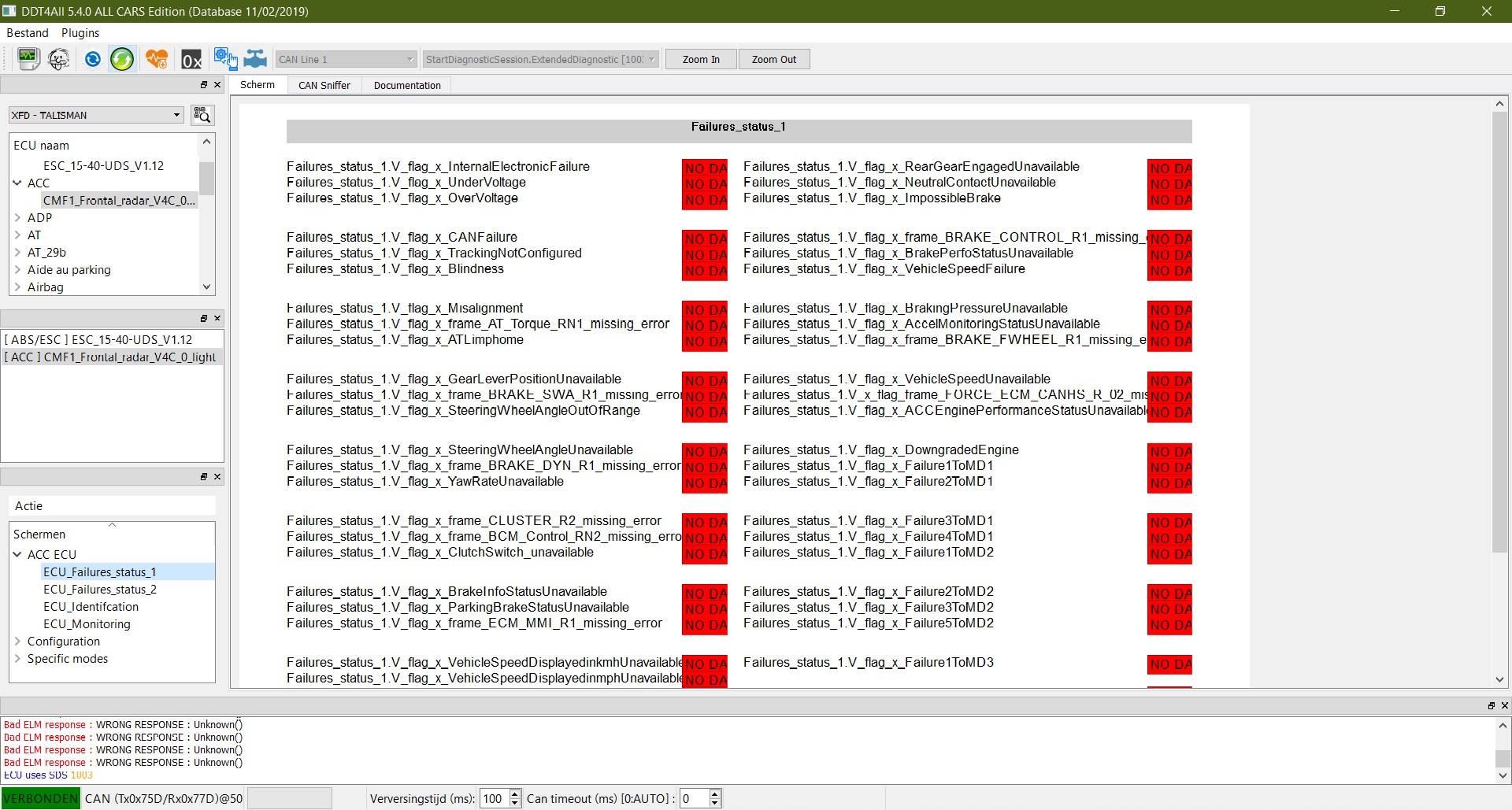This screenshot has height=810, width=1512.
Task: Open ECU_Identifcation screen
Action: point(91,606)
